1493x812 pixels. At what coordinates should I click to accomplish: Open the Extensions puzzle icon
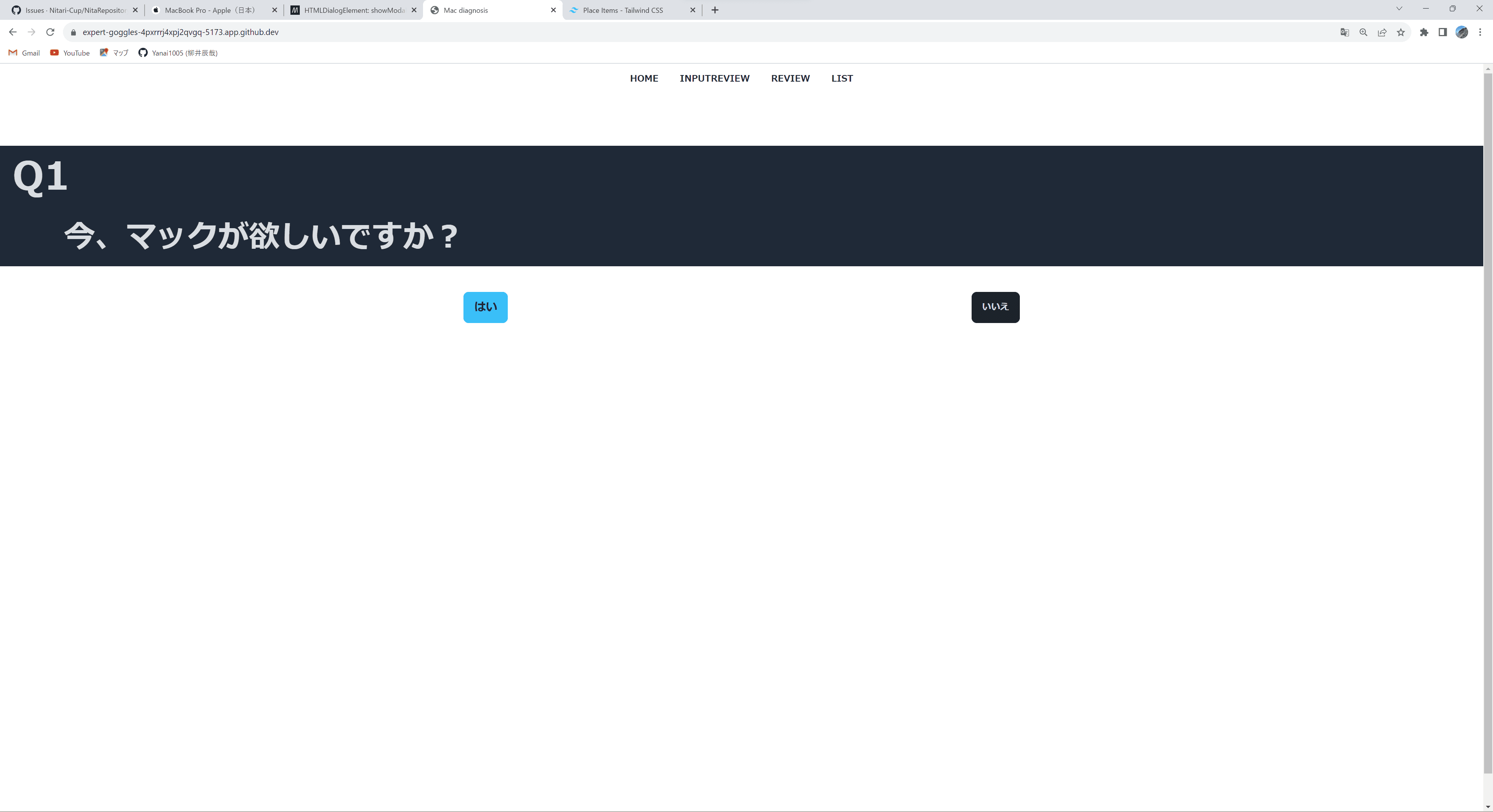(1424, 33)
